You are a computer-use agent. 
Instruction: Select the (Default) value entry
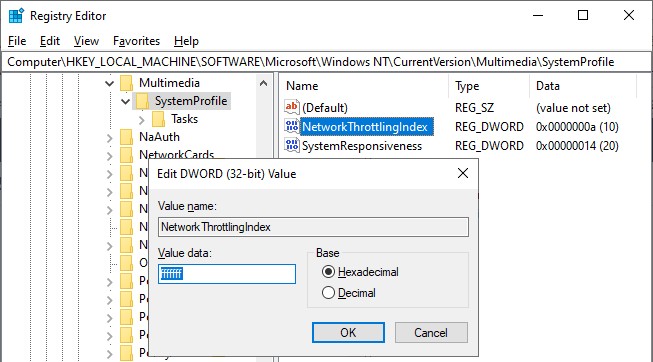pyautogui.click(x=324, y=107)
